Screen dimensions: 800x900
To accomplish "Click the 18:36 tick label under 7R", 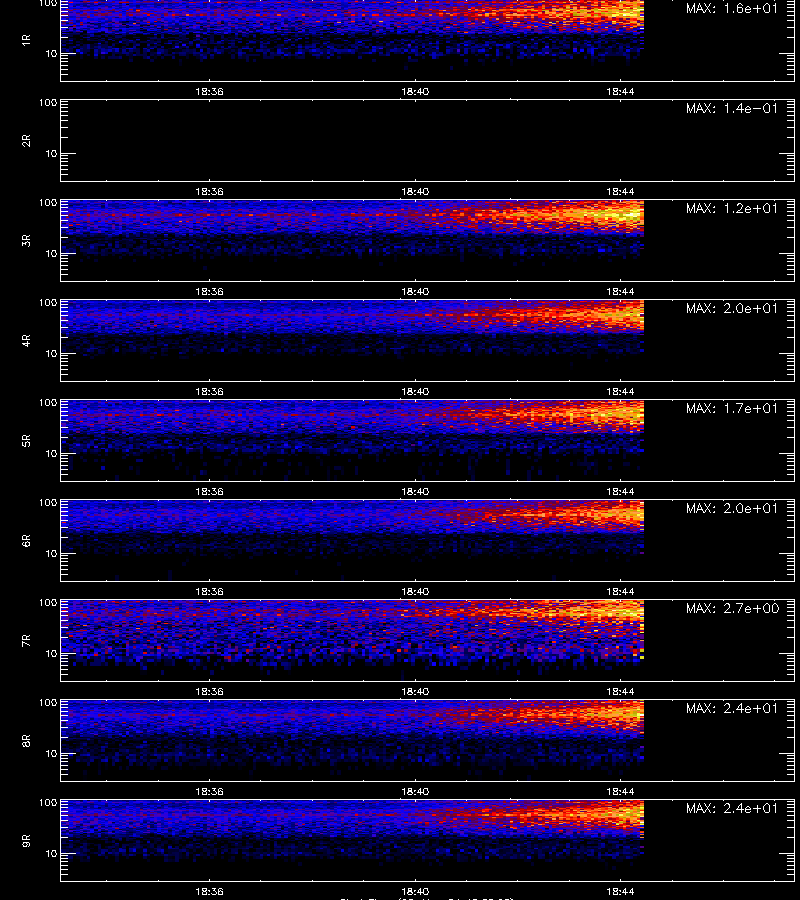I will coord(209,692).
